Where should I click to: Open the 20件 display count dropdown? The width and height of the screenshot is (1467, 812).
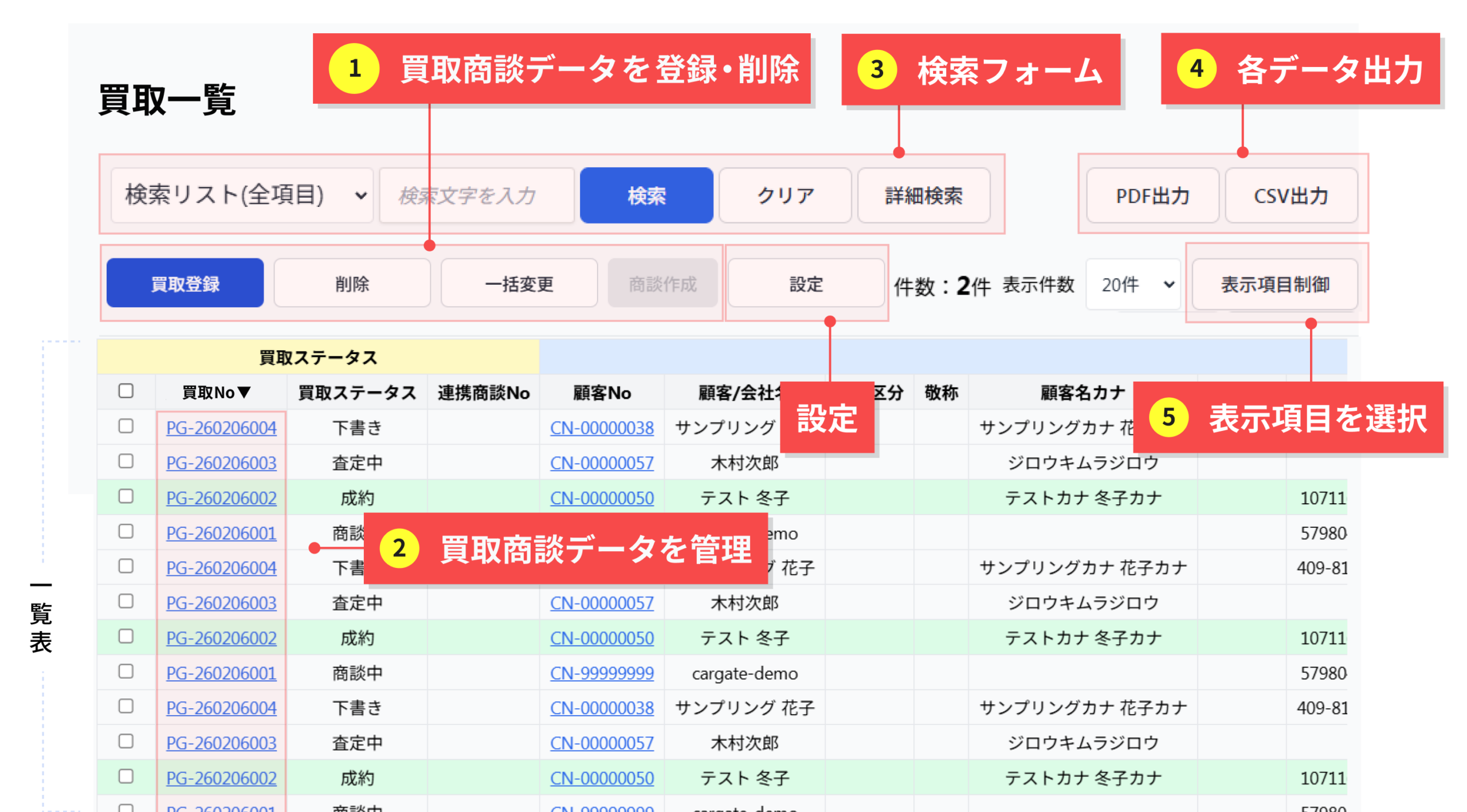coord(1132,284)
